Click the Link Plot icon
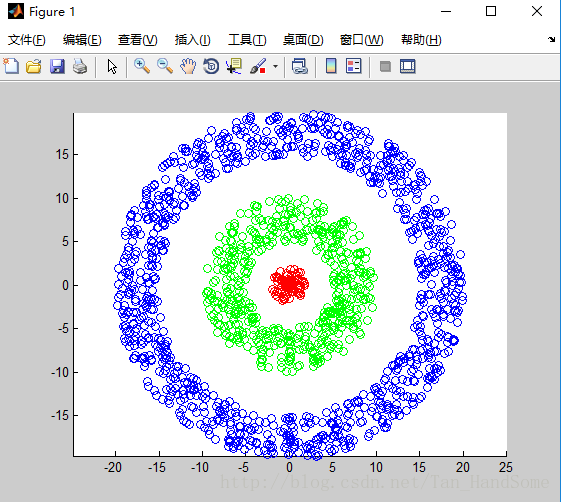Image resolution: width=561 pixels, height=502 pixels. pyautogui.click(x=299, y=67)
